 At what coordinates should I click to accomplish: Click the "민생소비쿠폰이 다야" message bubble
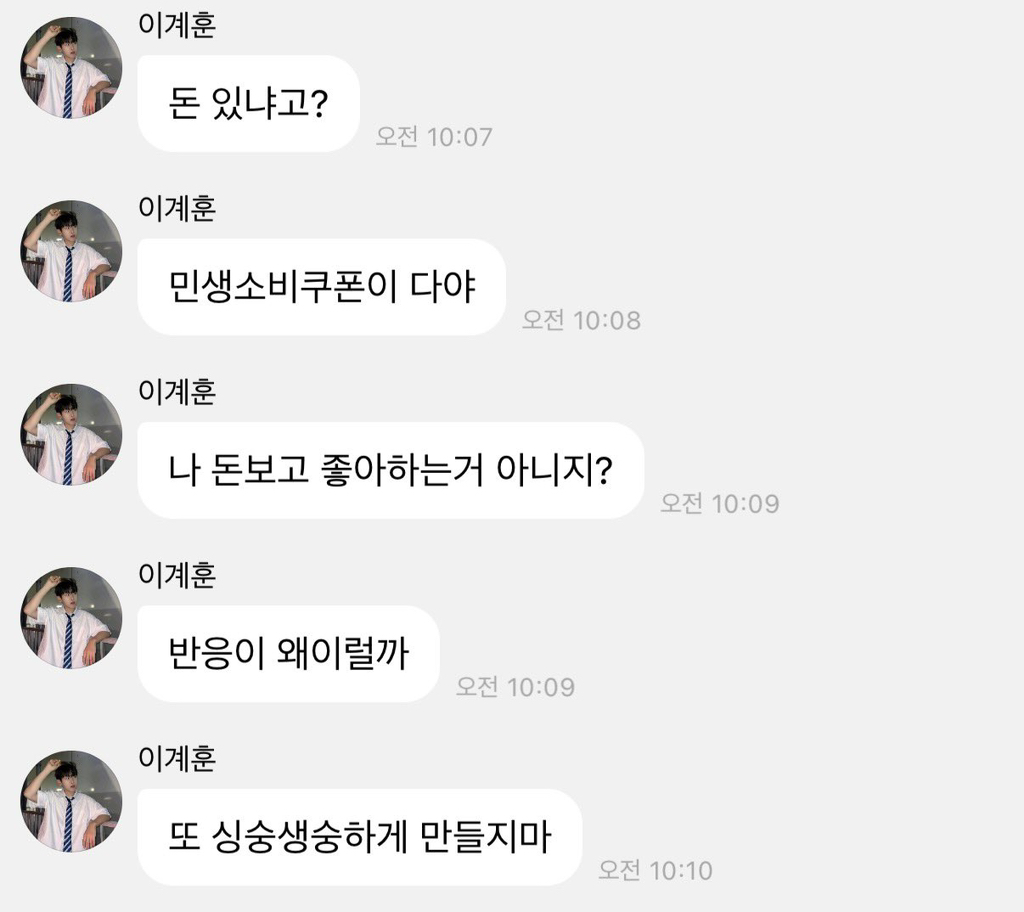(321, 287)
